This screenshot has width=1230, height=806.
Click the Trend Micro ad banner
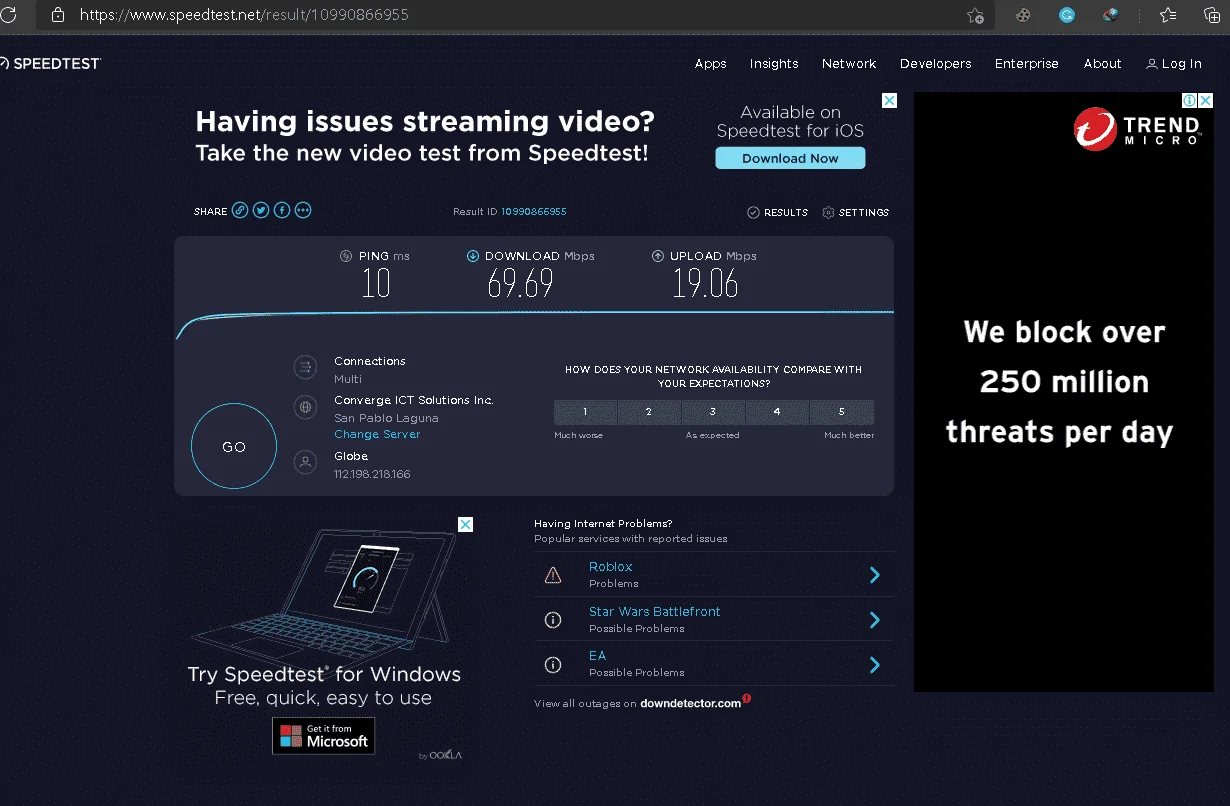1064,392
